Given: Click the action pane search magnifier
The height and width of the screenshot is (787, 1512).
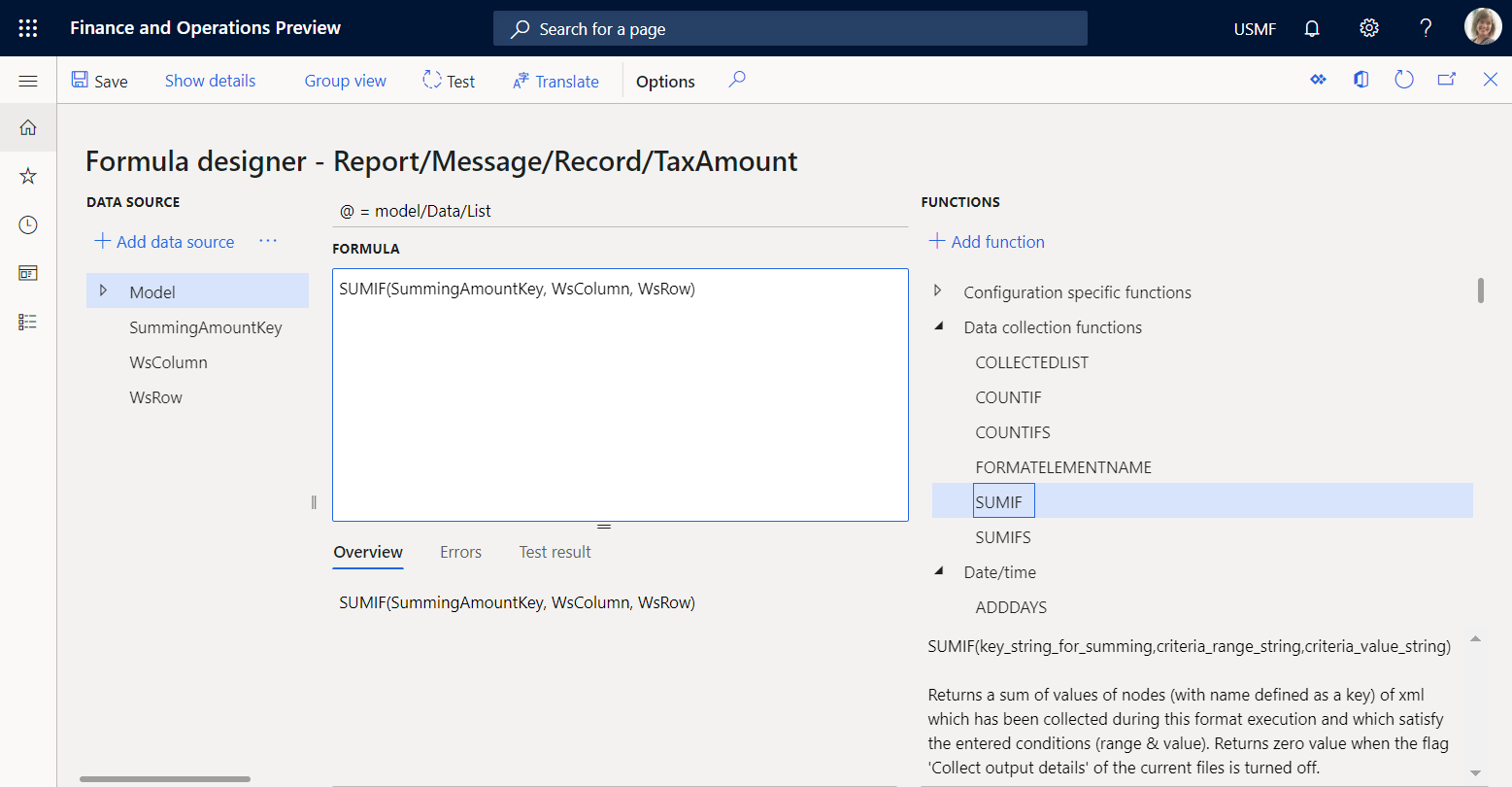Looking at the screenshot, I should 737,80.
